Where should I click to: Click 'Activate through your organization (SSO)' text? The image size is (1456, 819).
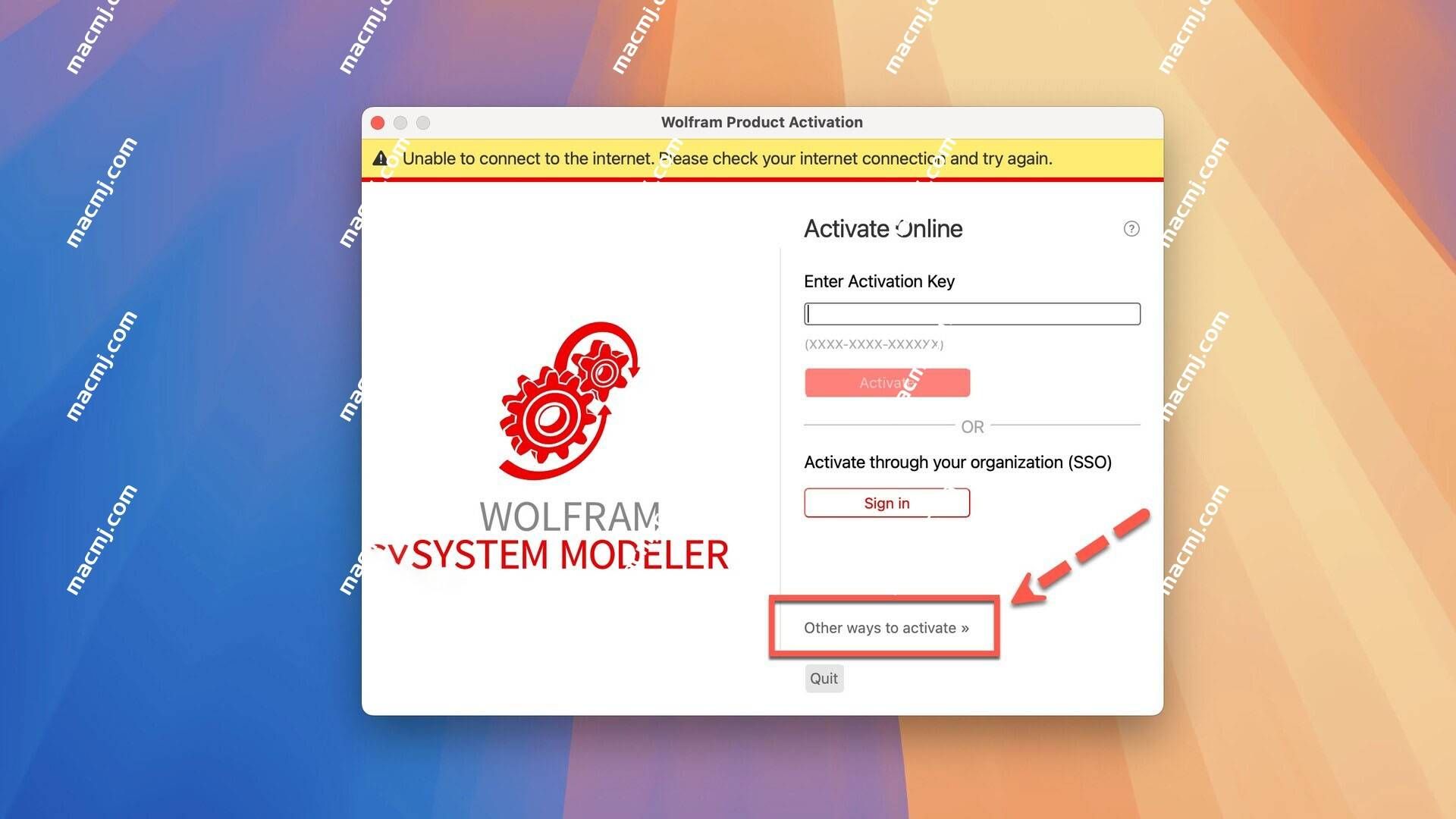pyautogui.click(x=957, y=463)
